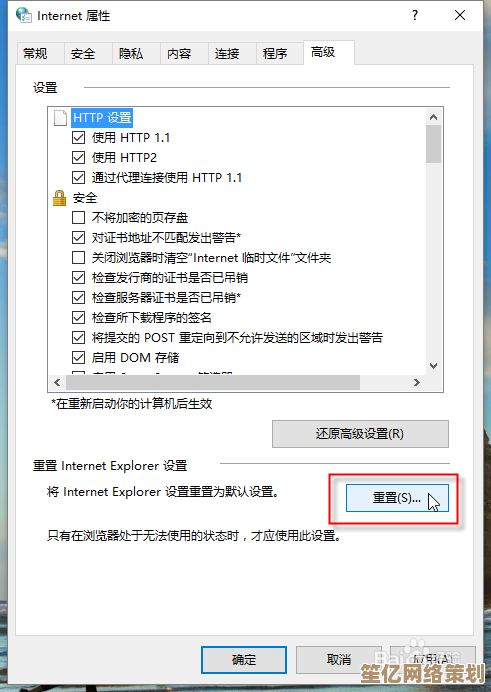Toggle 启用 DOM 存储 checkbox
The height and width of the screenshot is (692, 491).
[x=79, y=357]
